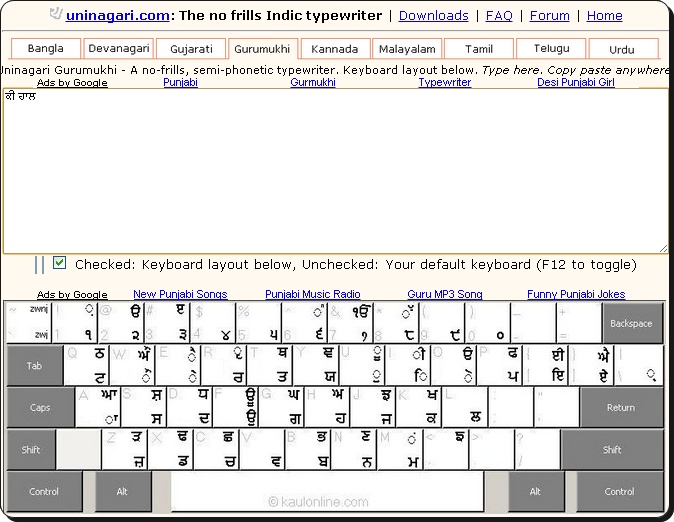Click the A key on the virtual keyboard

pos(98,407)
